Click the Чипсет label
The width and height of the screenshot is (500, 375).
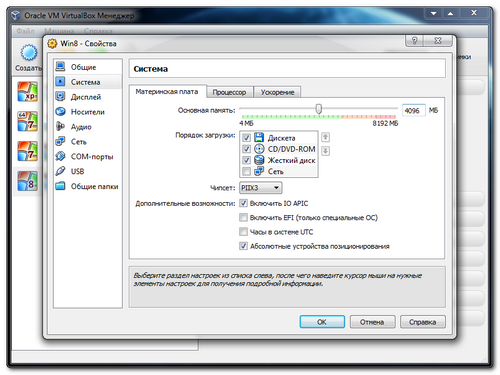click(223, 188)
